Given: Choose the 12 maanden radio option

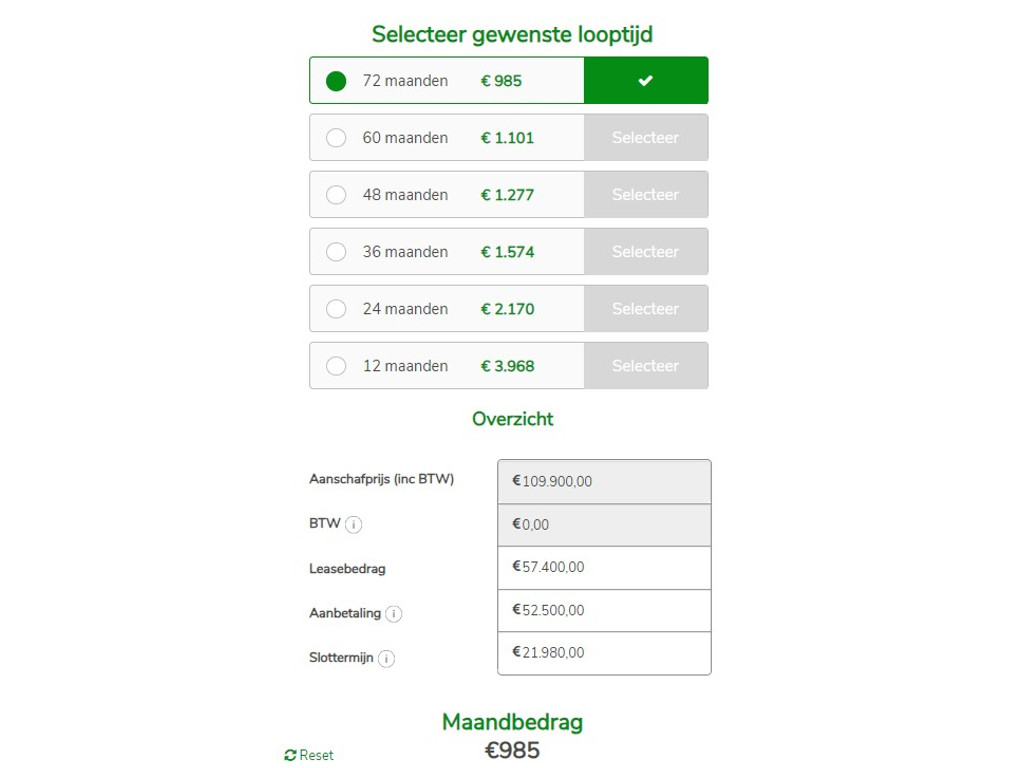Looking at the screenshot, I should pos(336,366).
